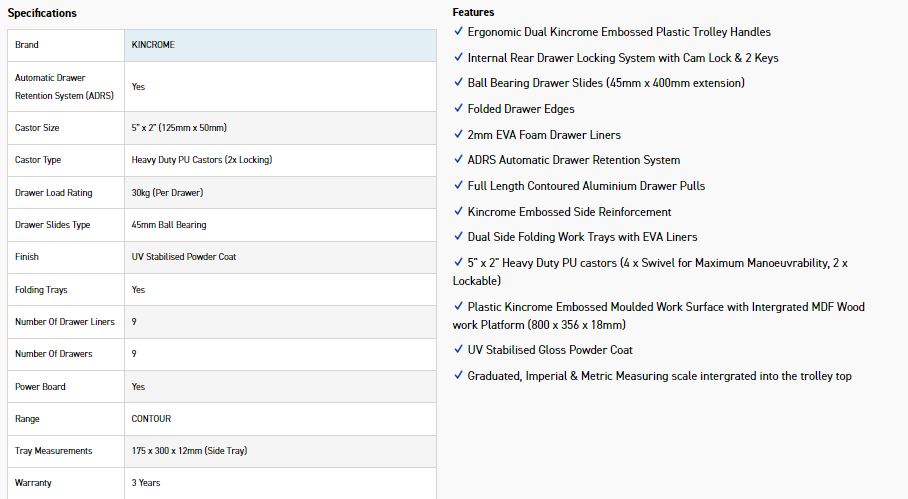The width and height of the screenshot is (908, 499).
Task: Click the checkmark next to ADRS Automatic Drawer Retention System
Action: [x=458, y=160]
